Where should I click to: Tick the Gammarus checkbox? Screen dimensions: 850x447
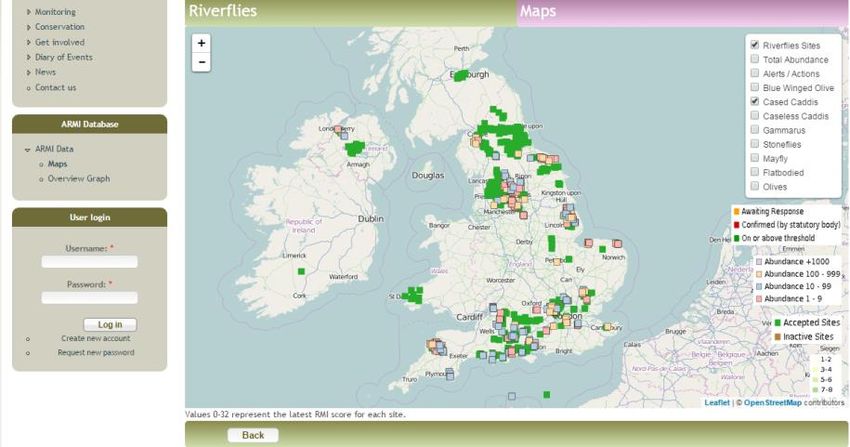(755, 129)
